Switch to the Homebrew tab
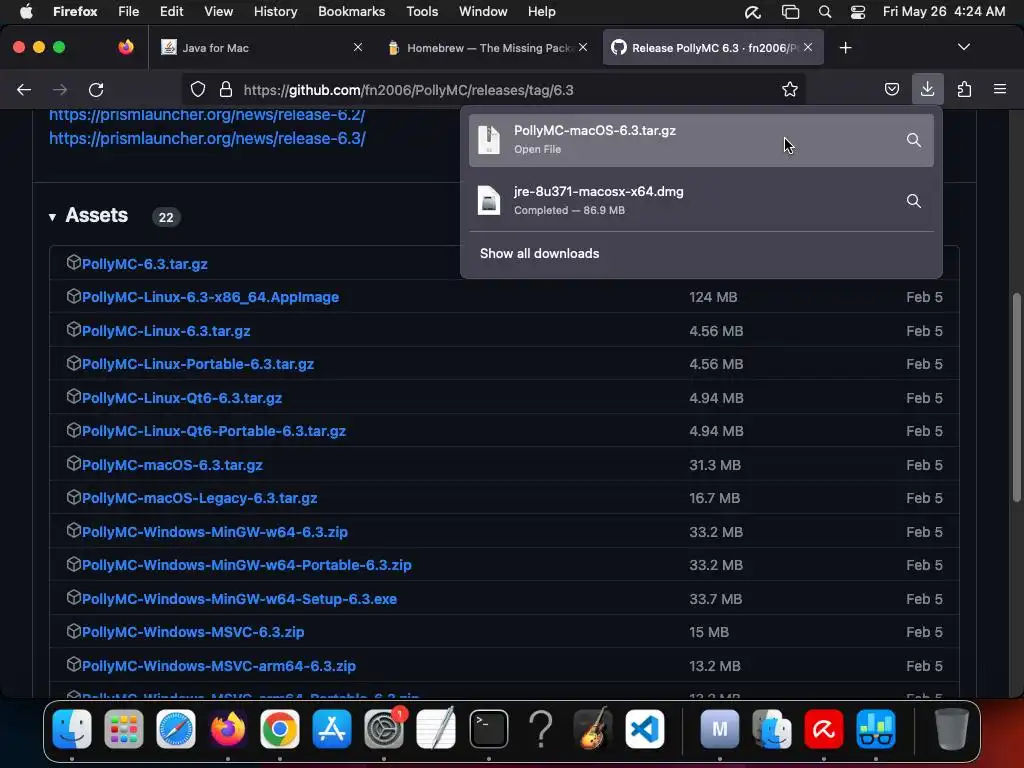The height and width of the screenshot is (768, 1024). 488,48
